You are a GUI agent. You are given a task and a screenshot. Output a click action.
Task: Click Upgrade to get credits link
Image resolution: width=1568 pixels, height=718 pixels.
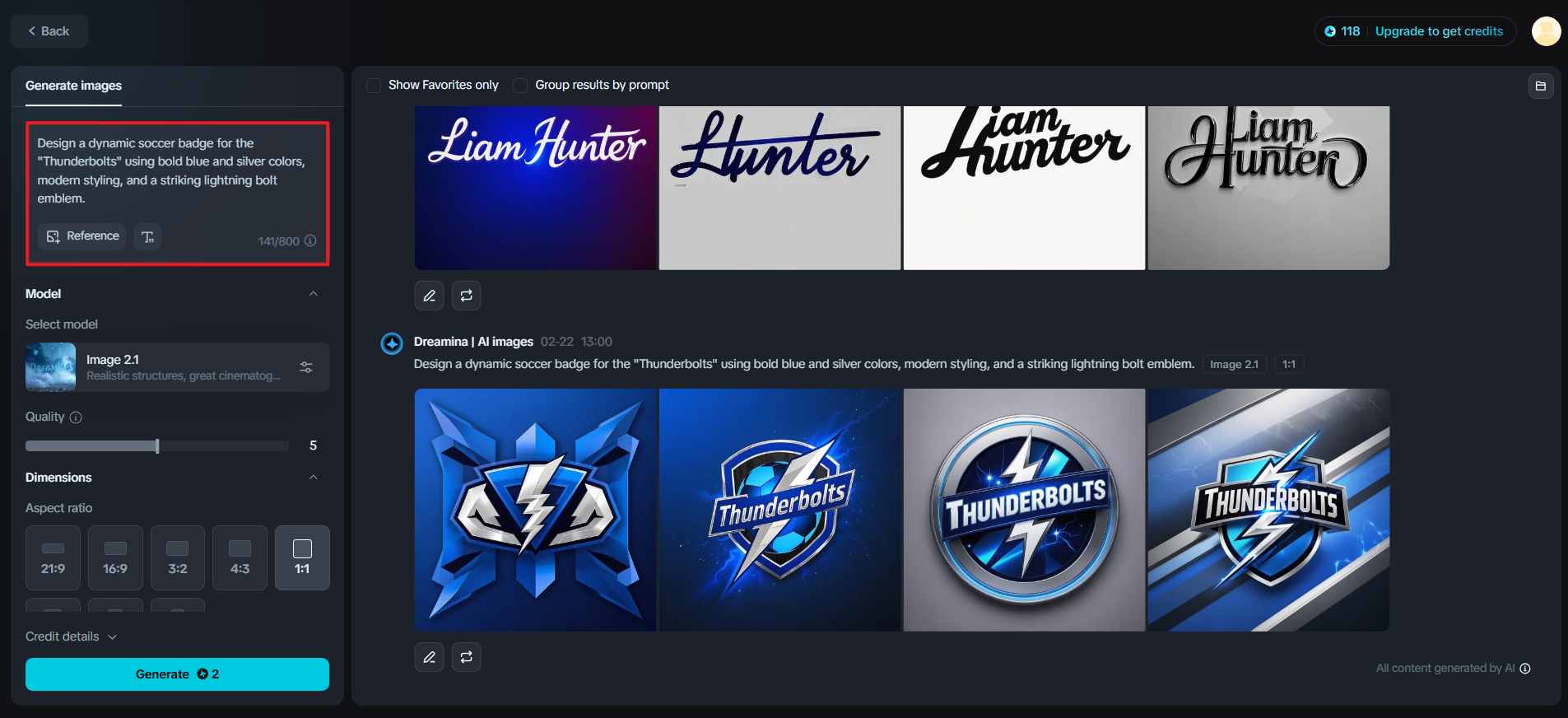[1439, 31]
